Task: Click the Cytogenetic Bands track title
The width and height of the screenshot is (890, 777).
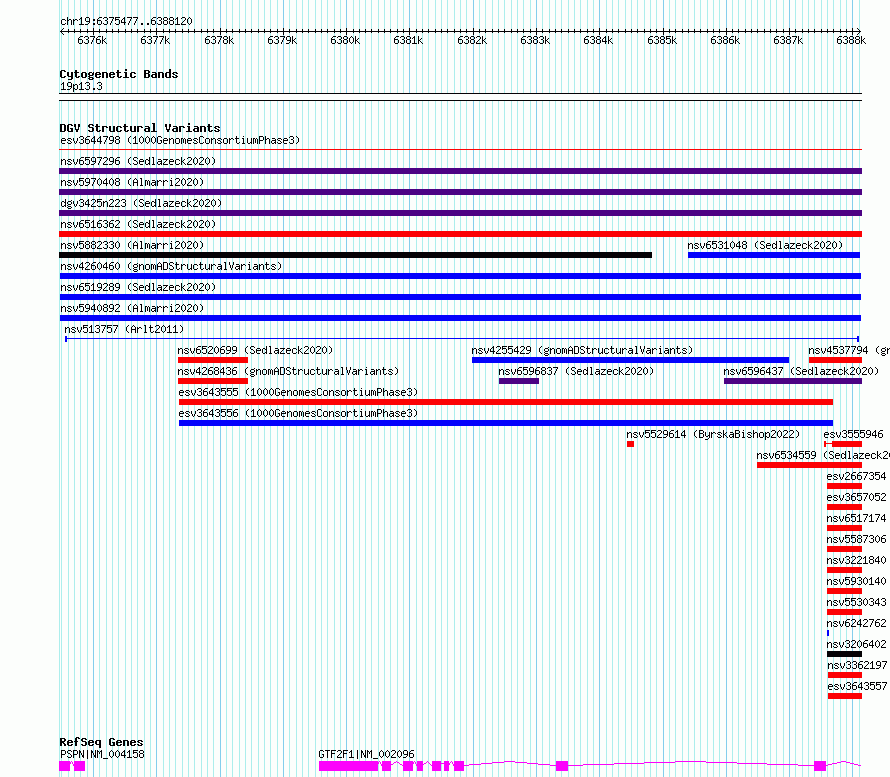Action: click(x=119, y=74)
